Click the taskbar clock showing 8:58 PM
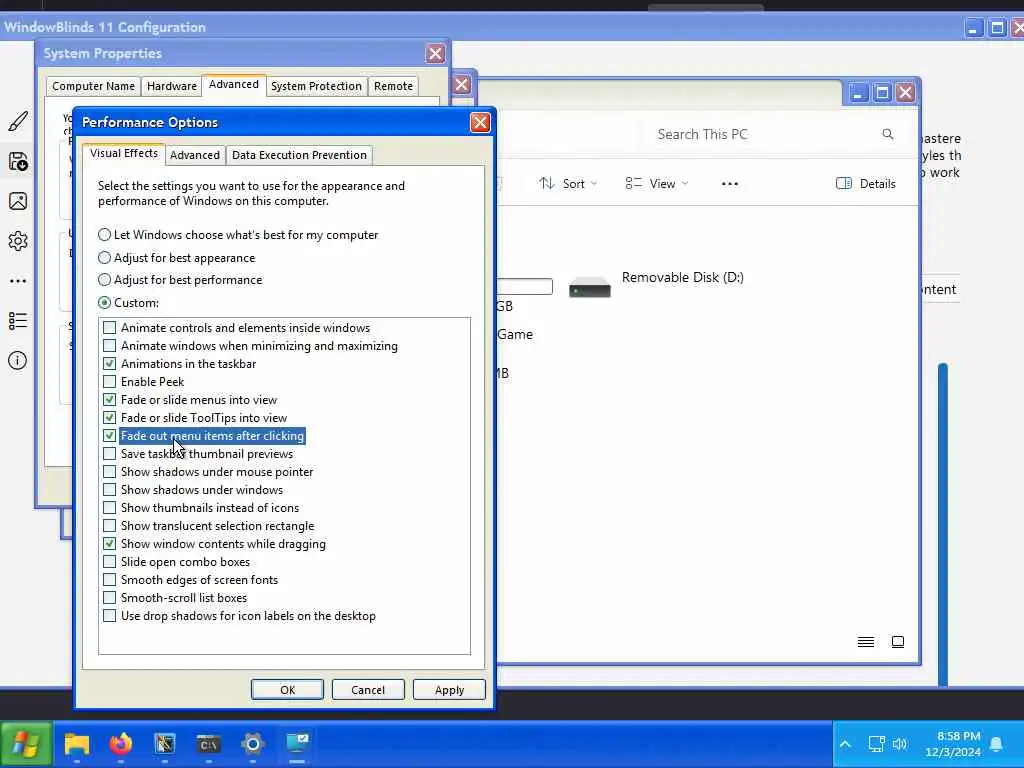 pyautogui.click(x=953, y=744)
